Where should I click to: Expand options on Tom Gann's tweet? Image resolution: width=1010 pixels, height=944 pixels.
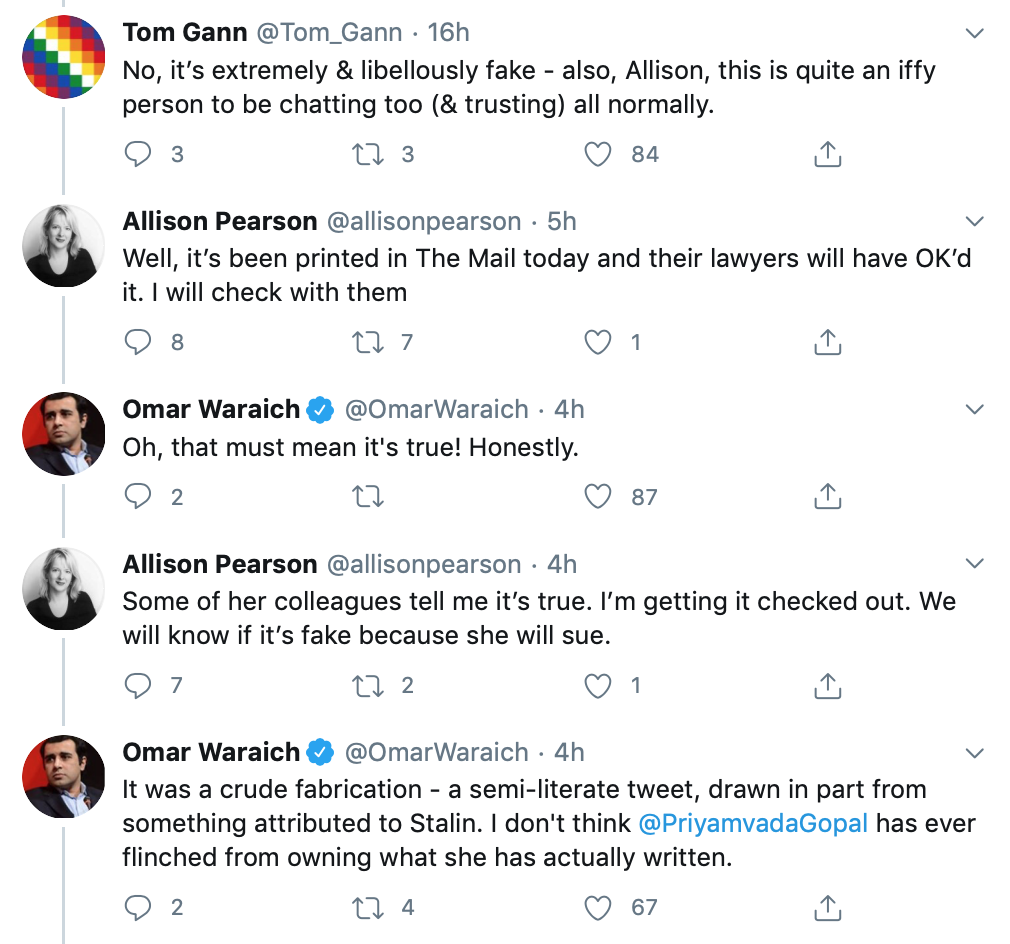coord(974,31)
